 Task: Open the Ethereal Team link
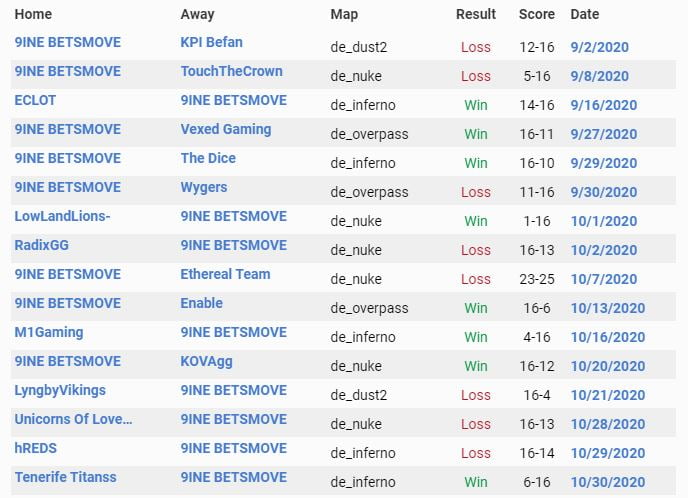click(x=225, y=275)
